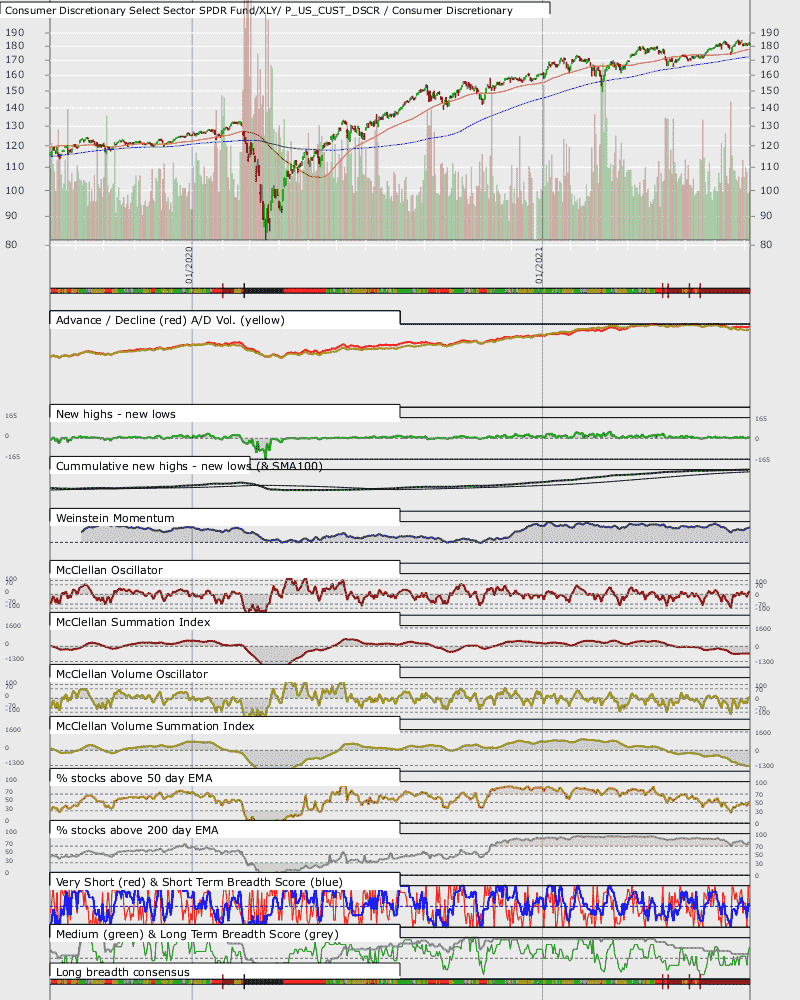
Task: Click the "McClellan Volume Oscillator" panel label
Action: [131, 674]
